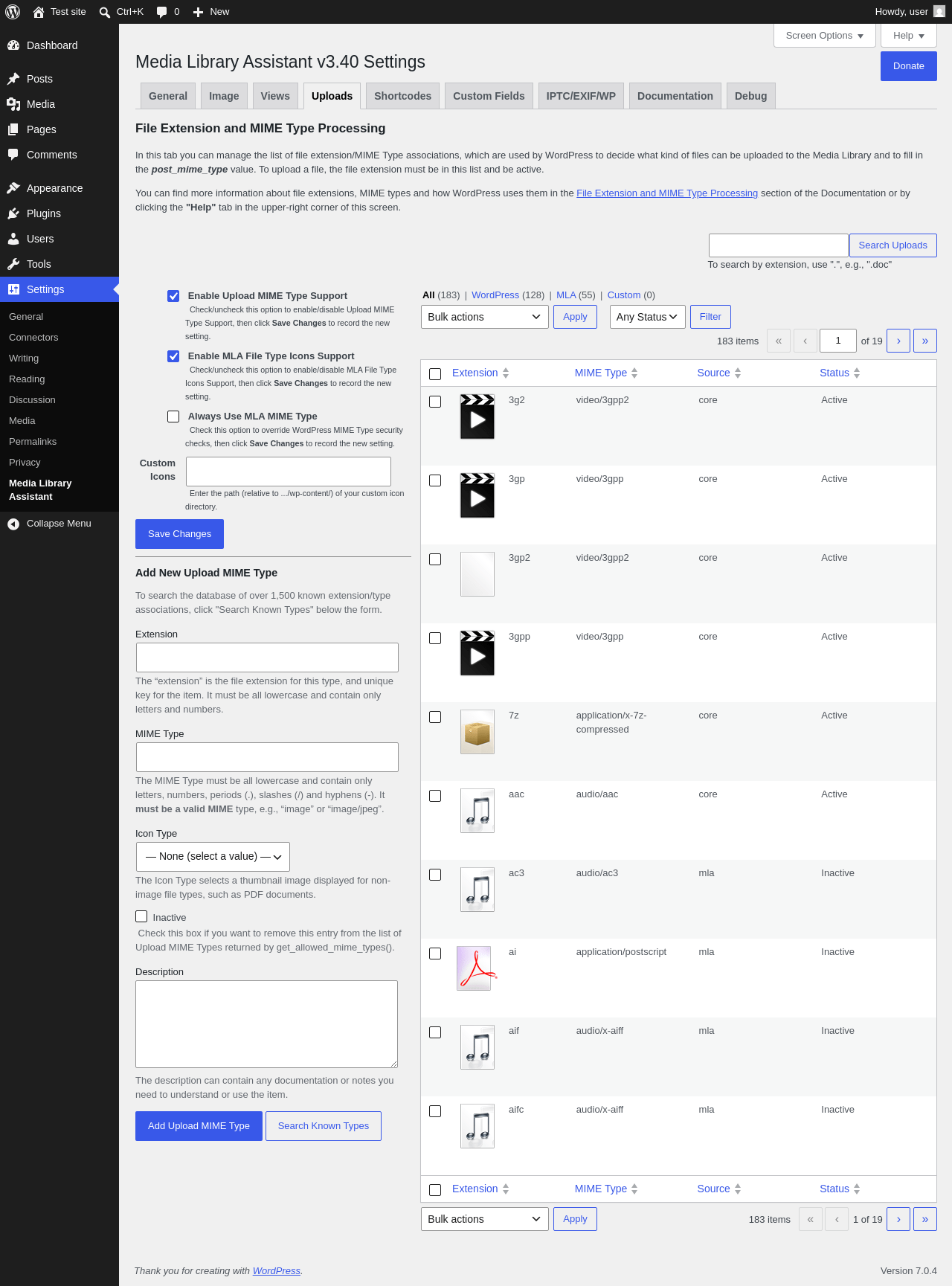Sort by MIME Type in the table header

coord(606,373)
